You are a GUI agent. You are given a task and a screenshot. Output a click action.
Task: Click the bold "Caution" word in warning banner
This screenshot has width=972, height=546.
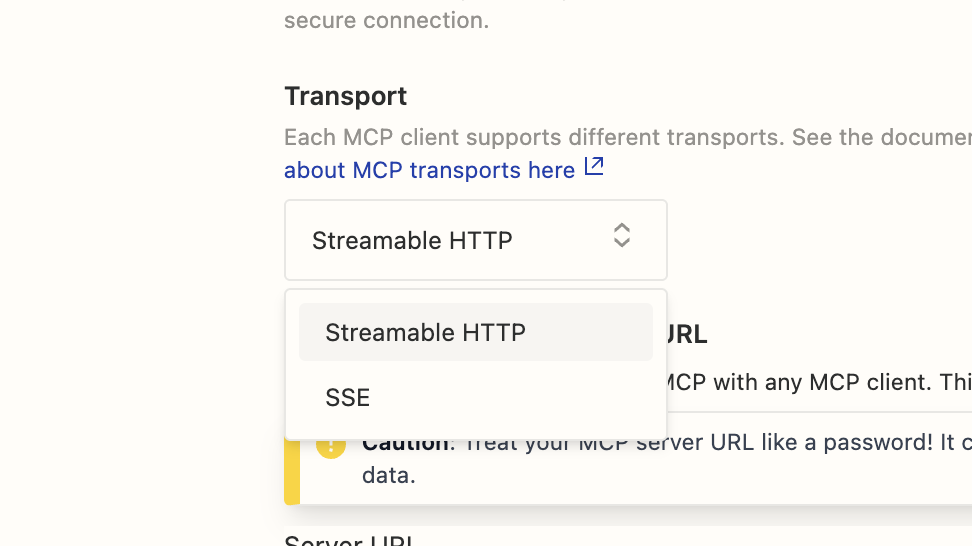405,443
